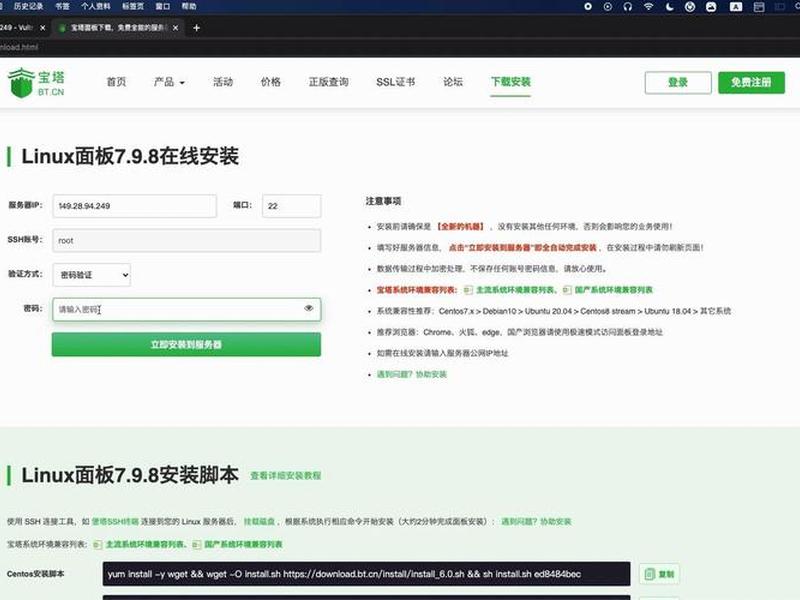Open macOS 书签 menu
The image size is (800, 600).
click(62, 7)
